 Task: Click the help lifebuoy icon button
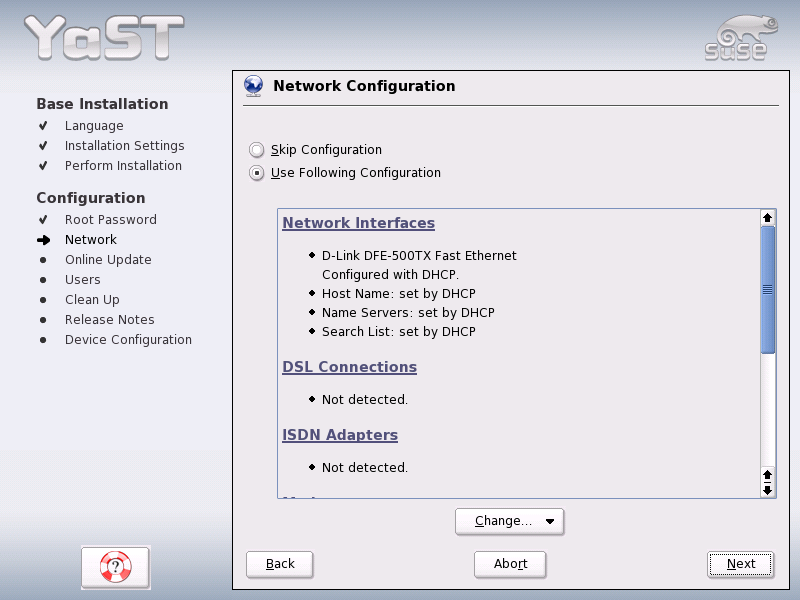[x=115, y=567]
